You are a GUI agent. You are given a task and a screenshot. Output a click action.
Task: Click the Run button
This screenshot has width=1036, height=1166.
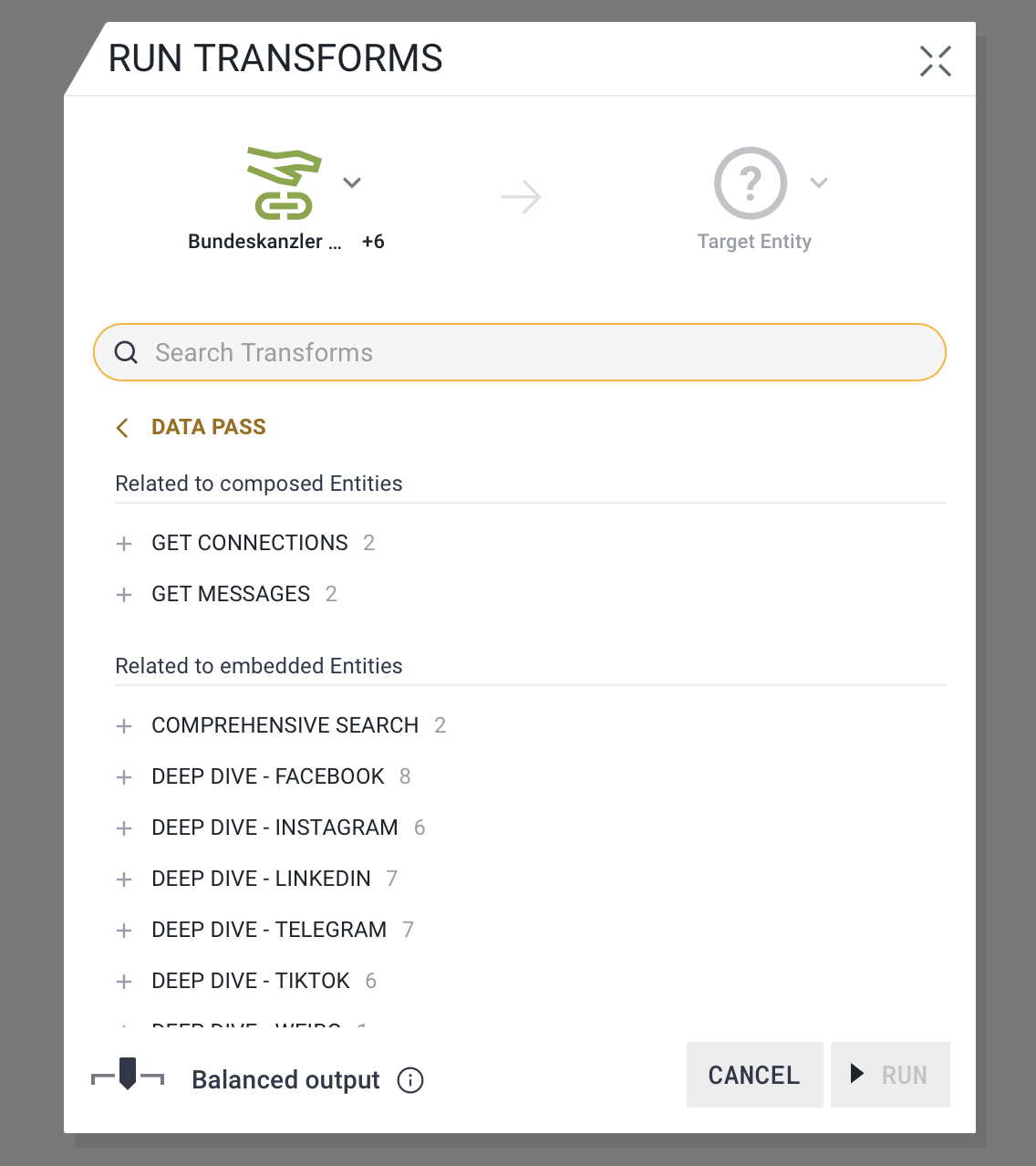tap(890, 1075)
